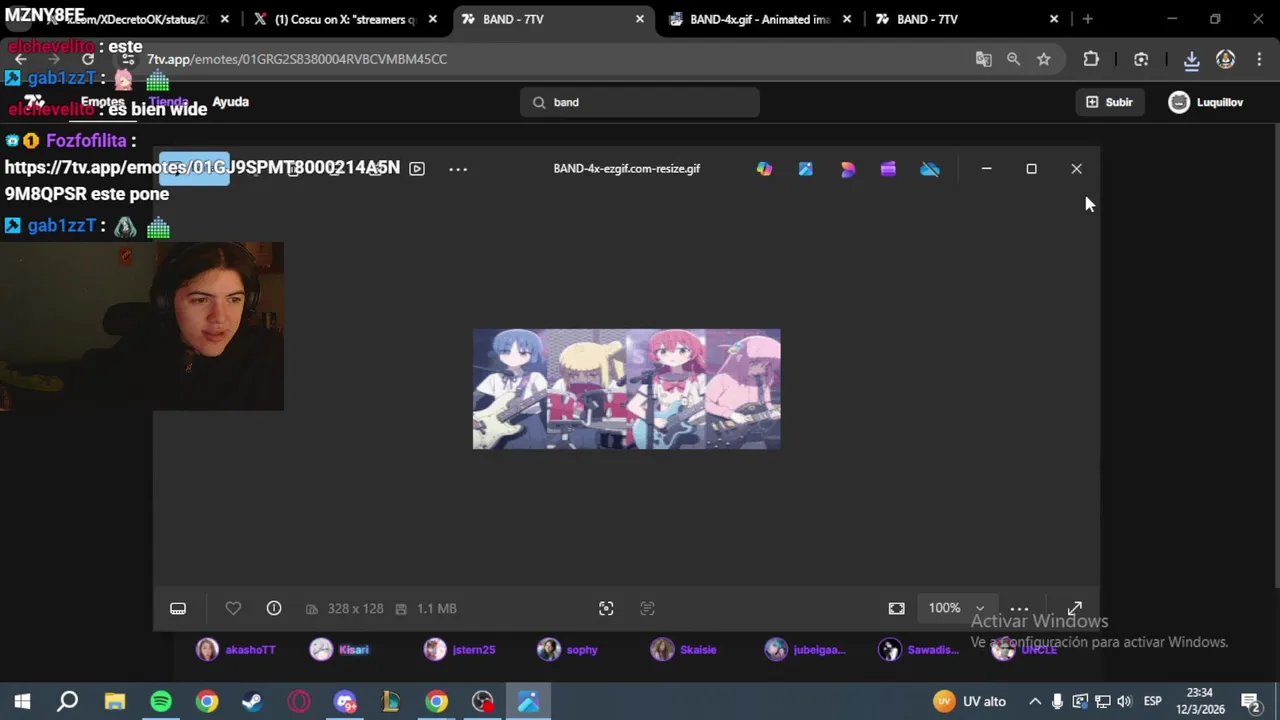Open Photos app icon in title bar
1280x720 pixels.
point(805,169)
